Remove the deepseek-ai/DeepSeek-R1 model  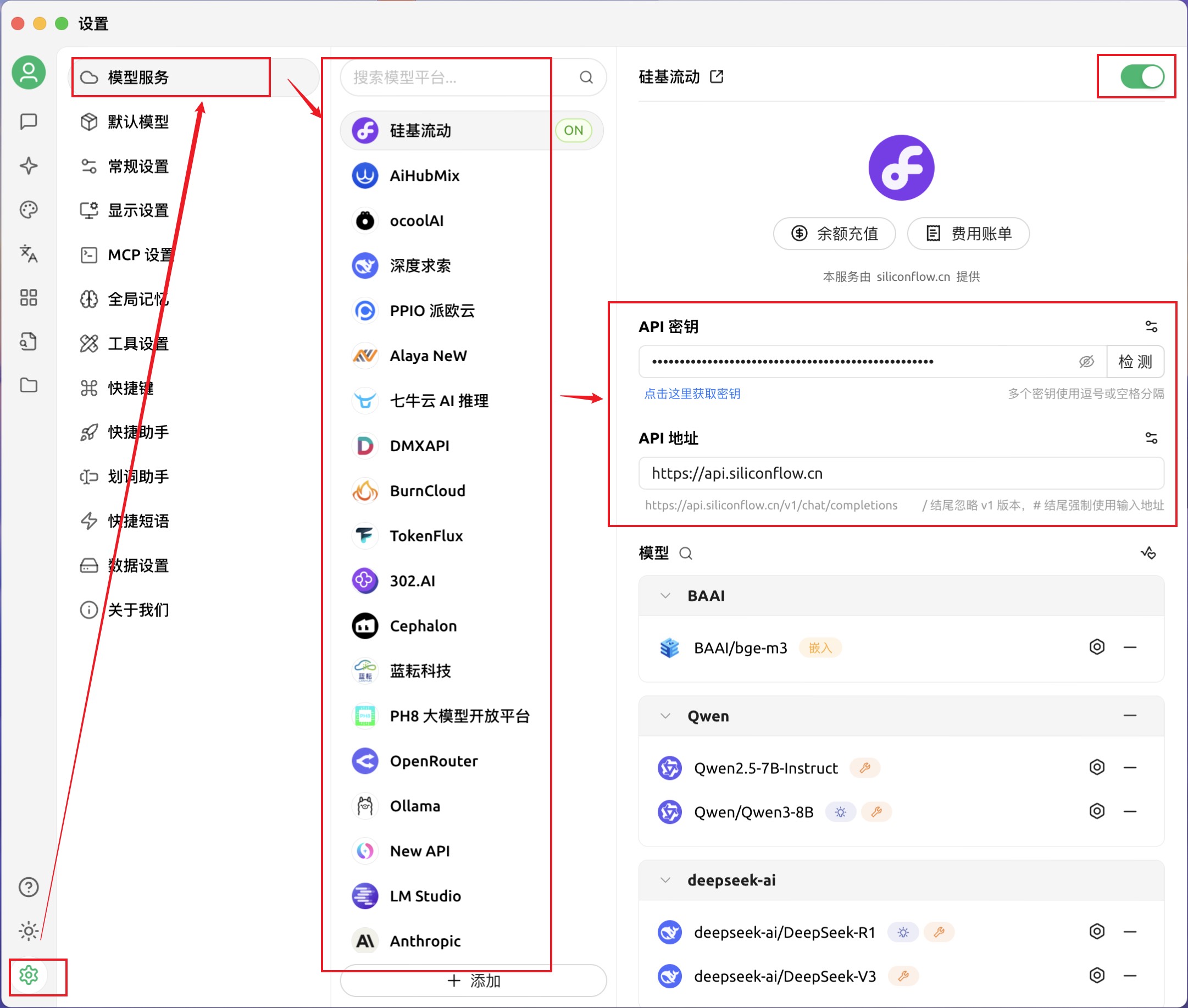pyautogui.click(x=1130, y=932)
